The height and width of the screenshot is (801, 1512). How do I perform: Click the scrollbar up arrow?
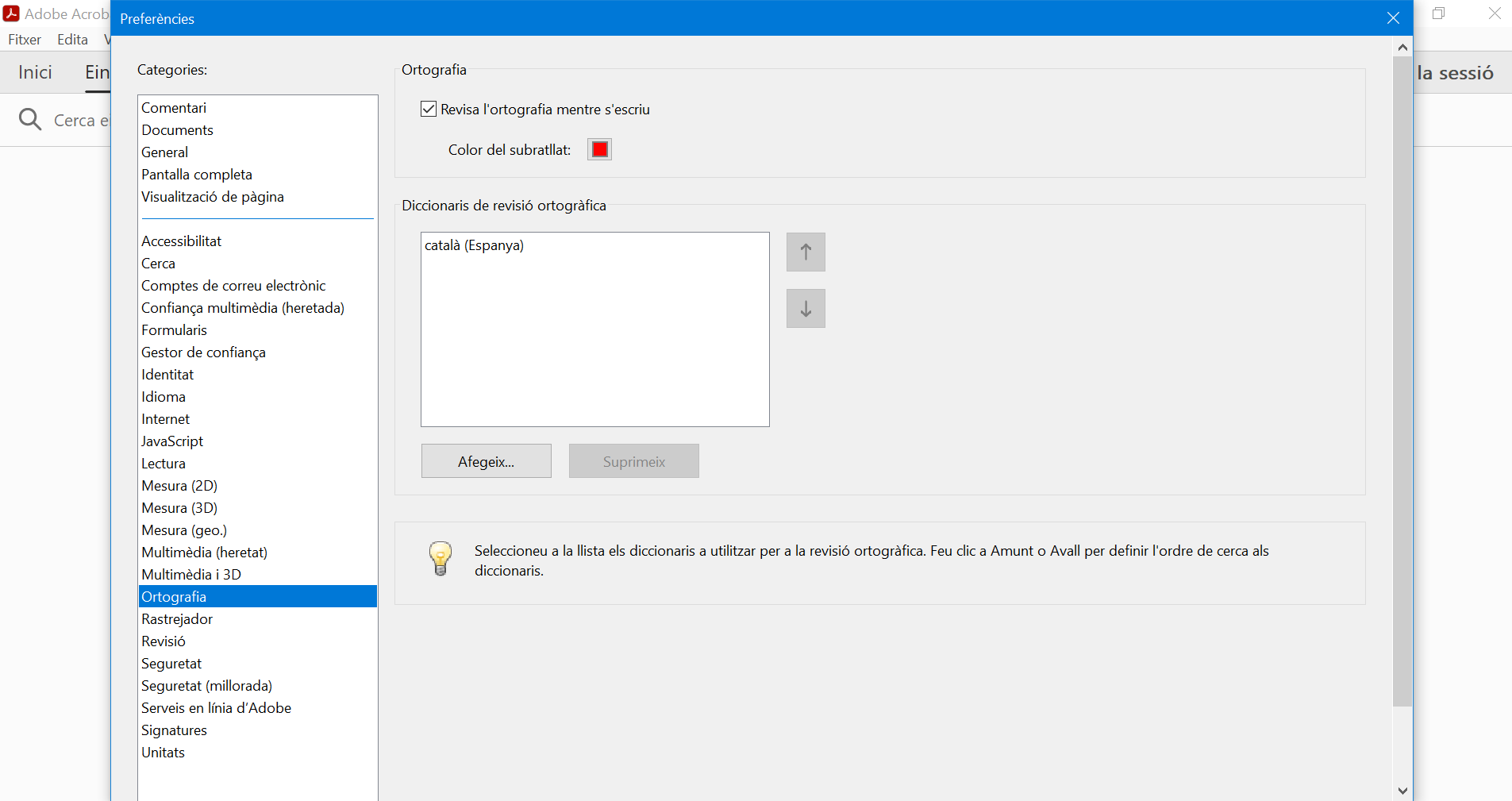point(1402,48)
